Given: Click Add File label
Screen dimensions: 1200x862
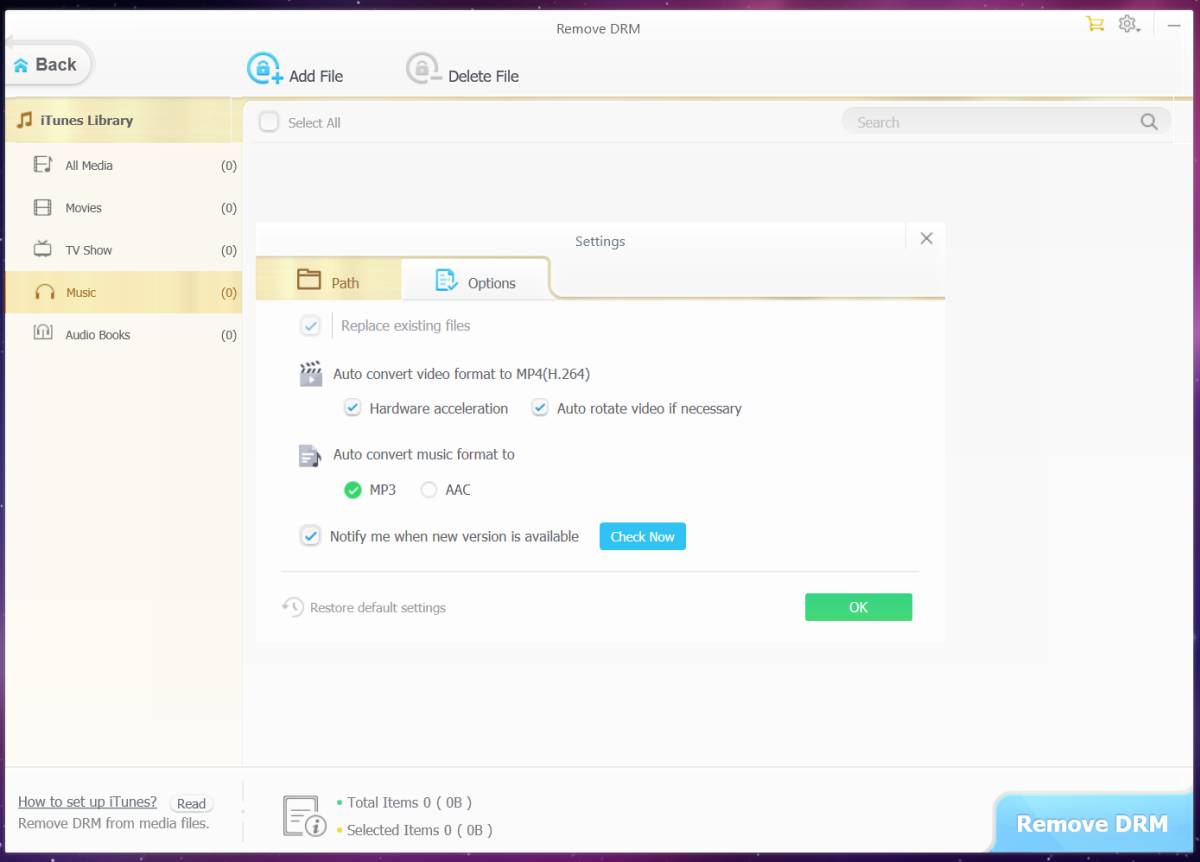Looking at the screenshot, I should [x=316, y=76].
